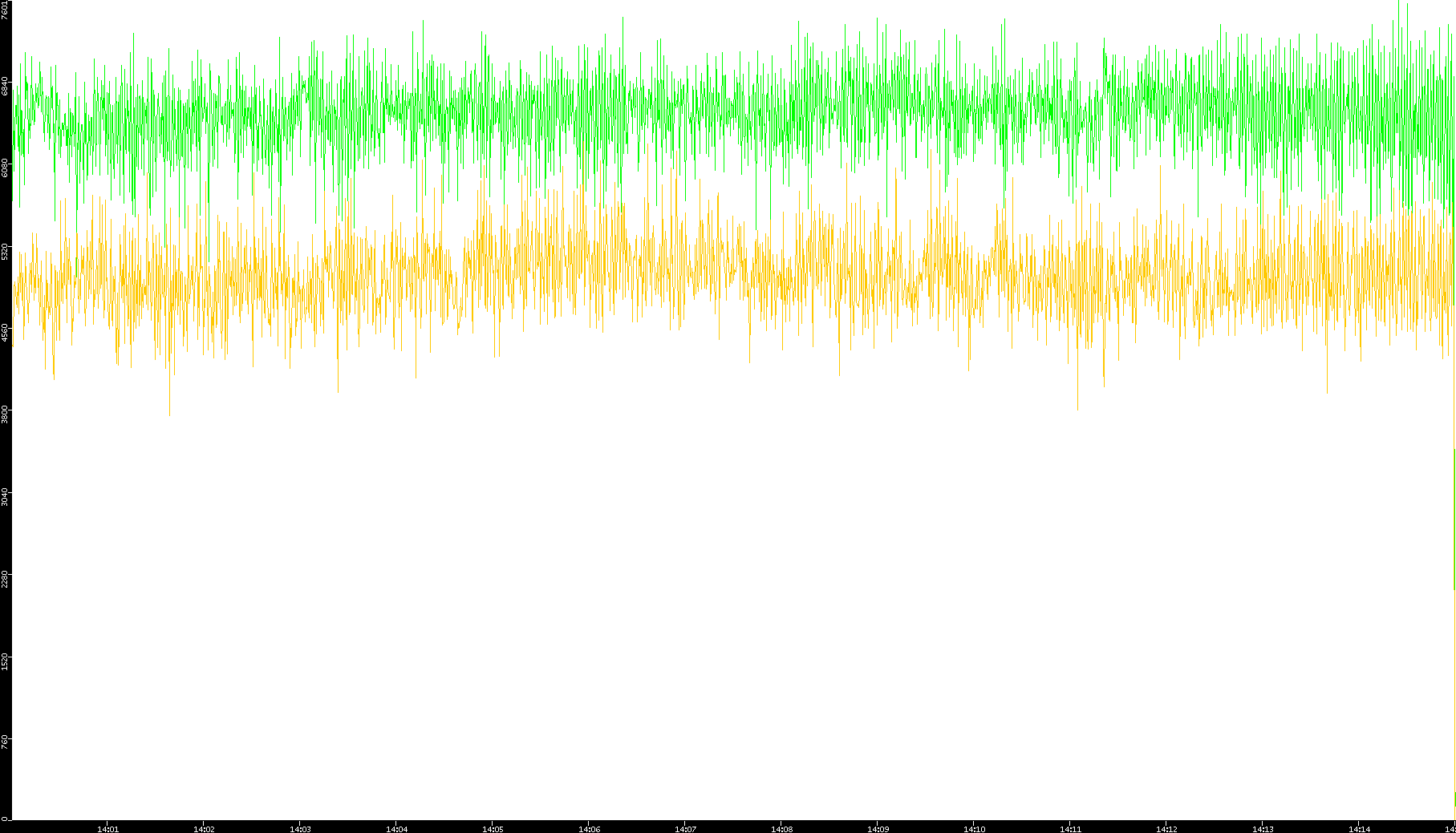Click the 4560 vertical axis label
This screenshot has width=1456, height=833.
(x=6, y=333)
